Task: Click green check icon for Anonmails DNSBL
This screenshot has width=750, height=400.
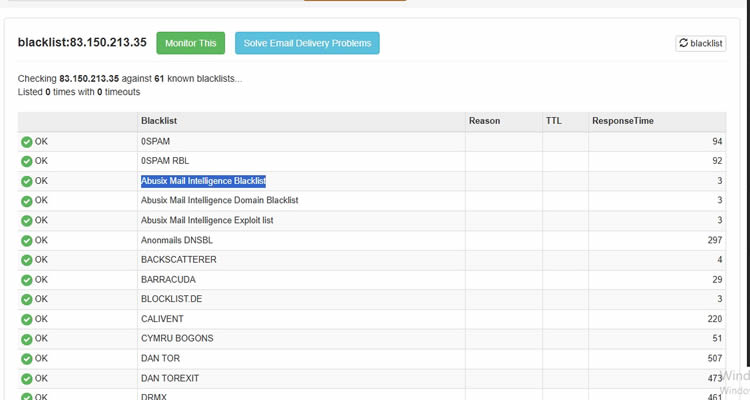Action: click(27, 240)
